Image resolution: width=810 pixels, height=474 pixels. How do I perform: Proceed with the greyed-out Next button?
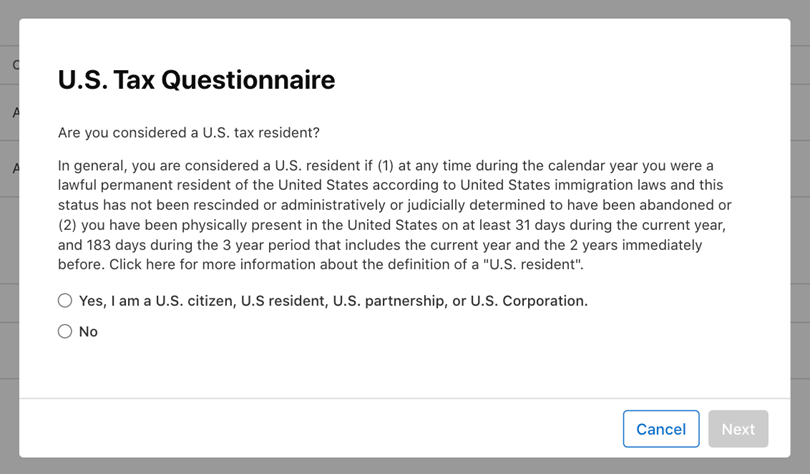tap(738, 429)
